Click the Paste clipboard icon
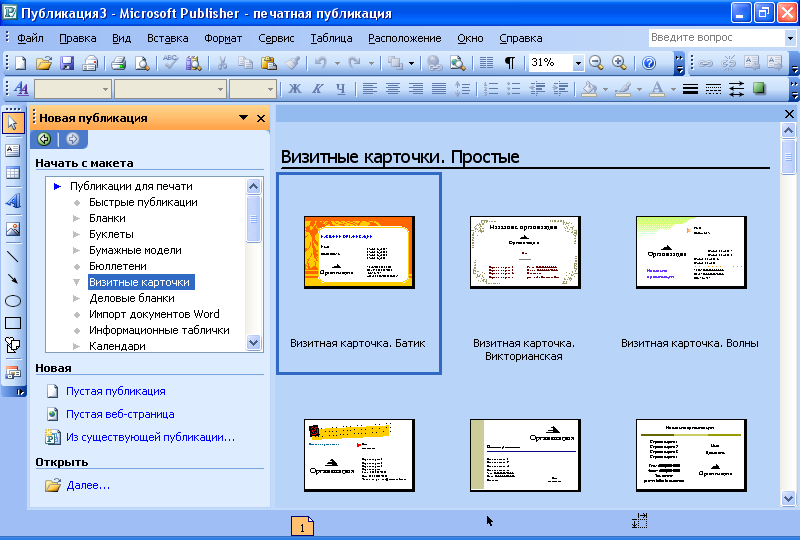Screen dimensions: 800x540 pyautogui.click(x=268, y=63)
